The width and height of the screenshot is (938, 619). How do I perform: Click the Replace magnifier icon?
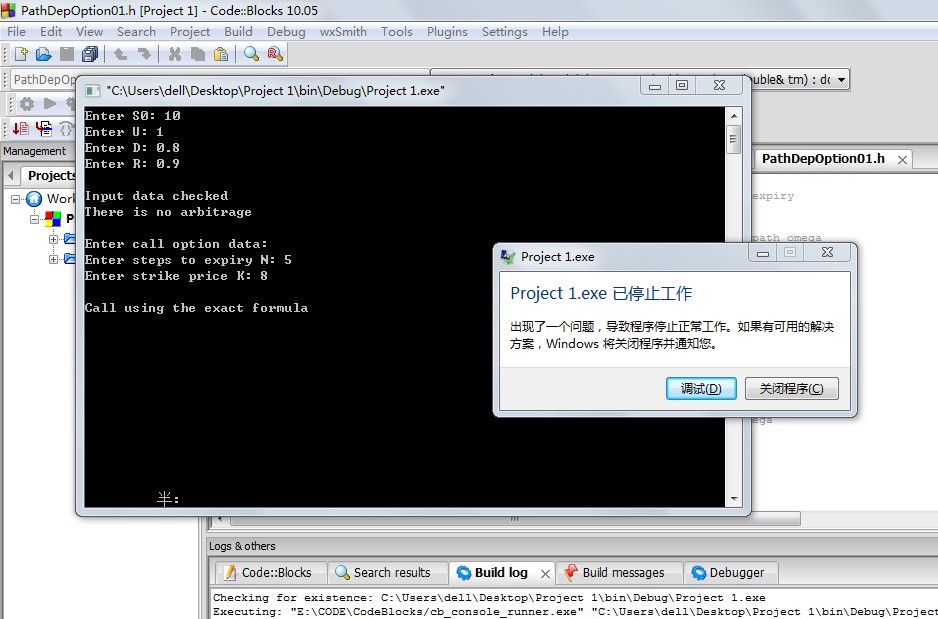275,54
